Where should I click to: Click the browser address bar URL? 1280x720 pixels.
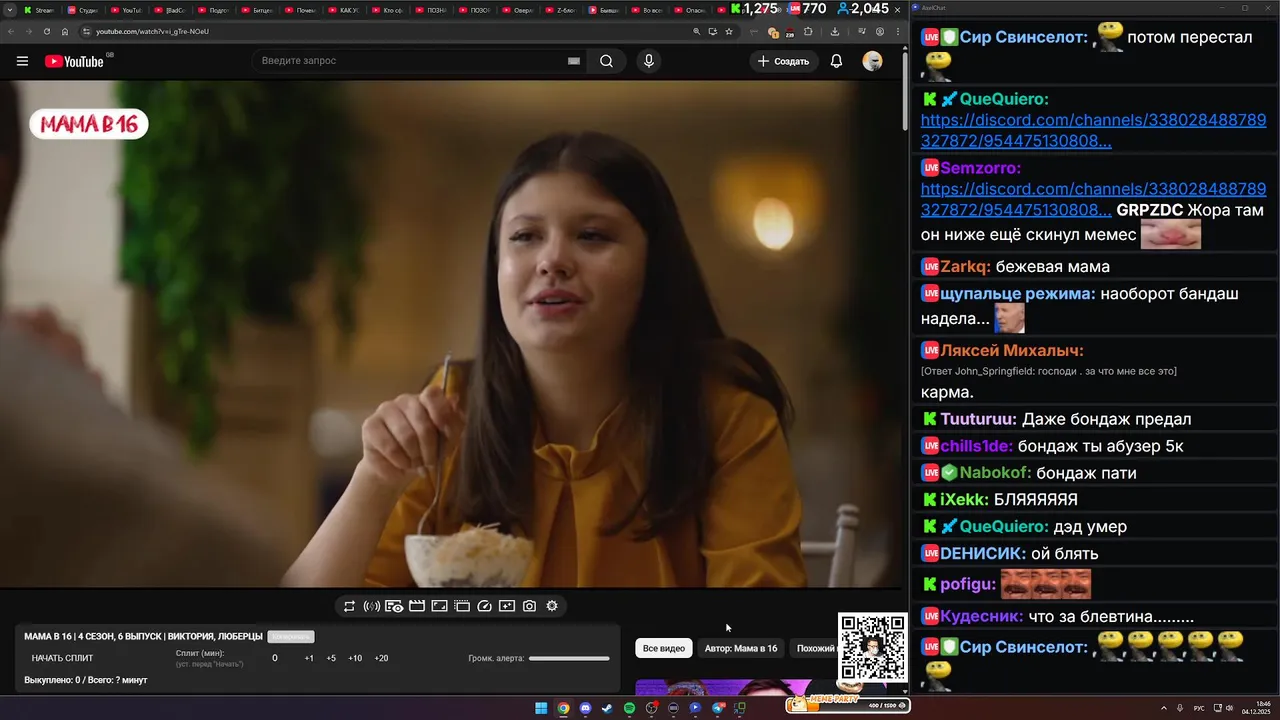[152, 31]
